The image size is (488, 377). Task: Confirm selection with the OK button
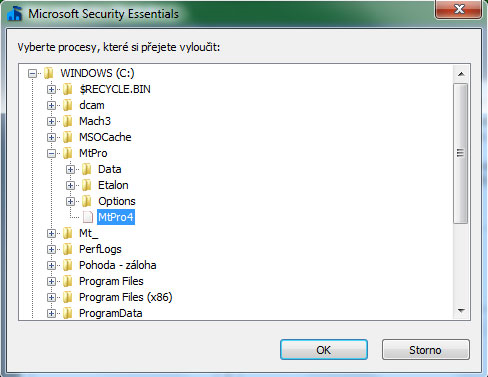click(324, 350)
